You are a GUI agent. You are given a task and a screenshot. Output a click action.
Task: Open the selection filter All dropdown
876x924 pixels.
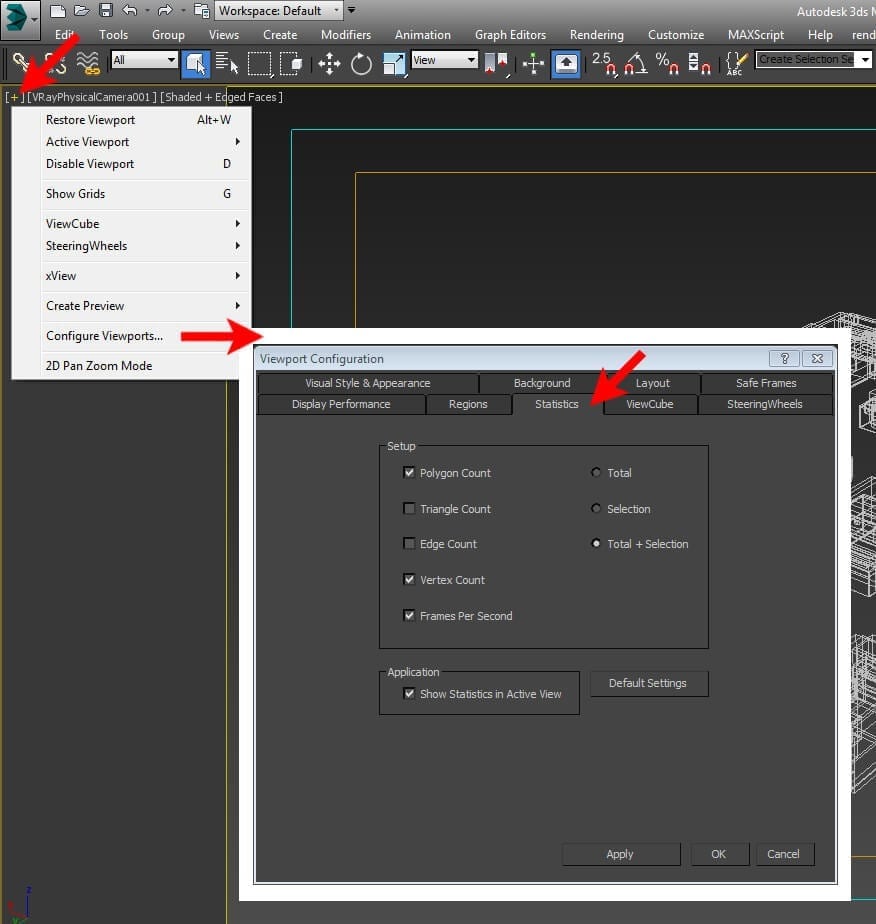coord(143,60)
